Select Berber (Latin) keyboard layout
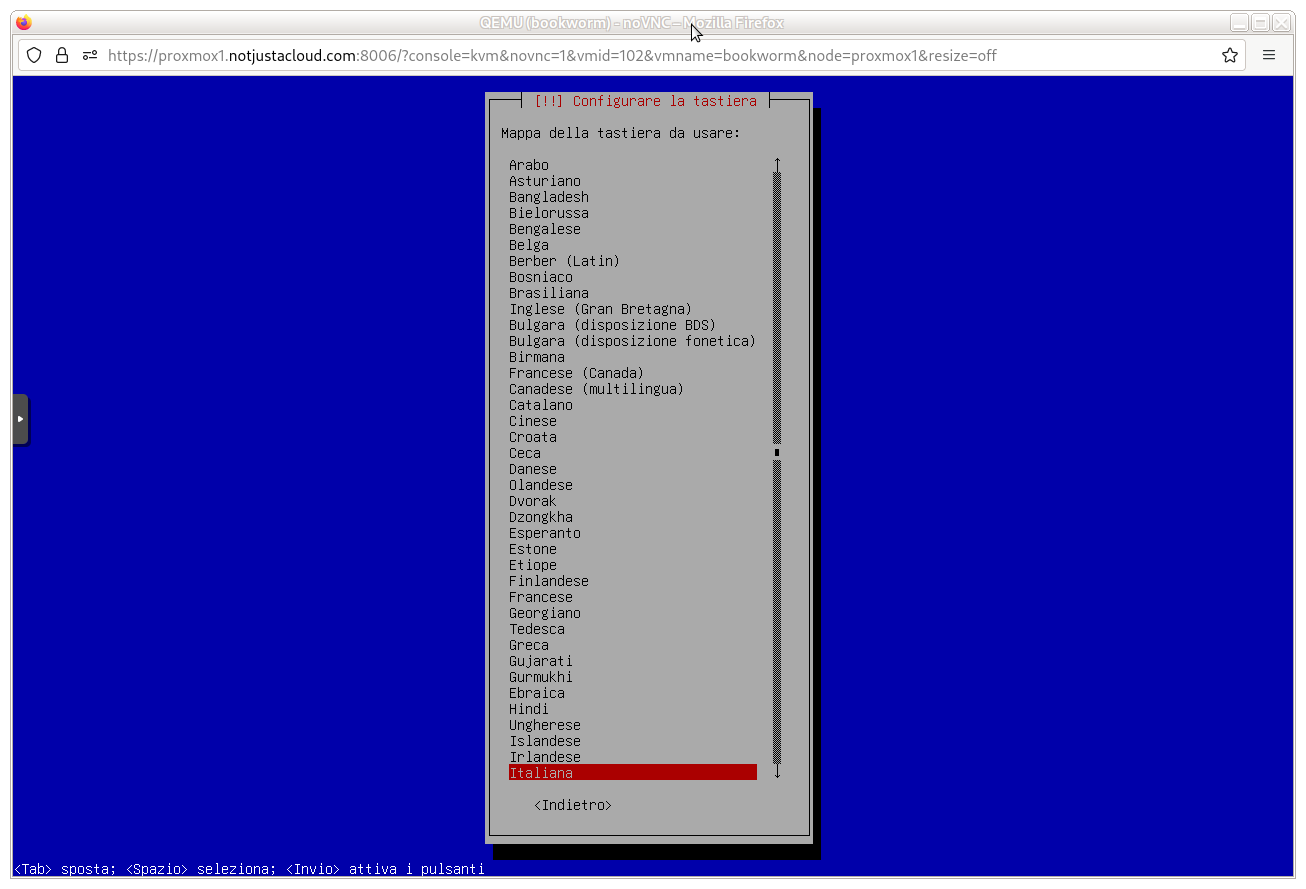This screenshot has height=889, width=1306. (565, 261)
